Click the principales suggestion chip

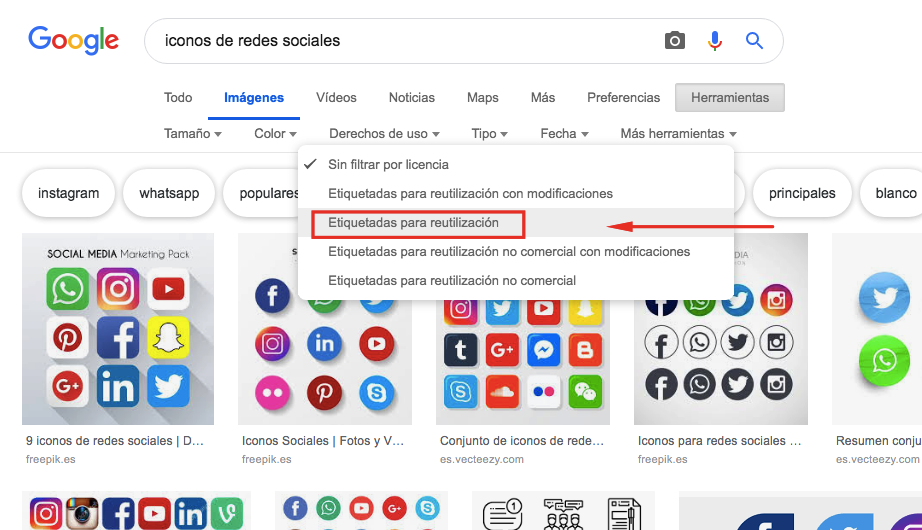(x=802, y=193)
